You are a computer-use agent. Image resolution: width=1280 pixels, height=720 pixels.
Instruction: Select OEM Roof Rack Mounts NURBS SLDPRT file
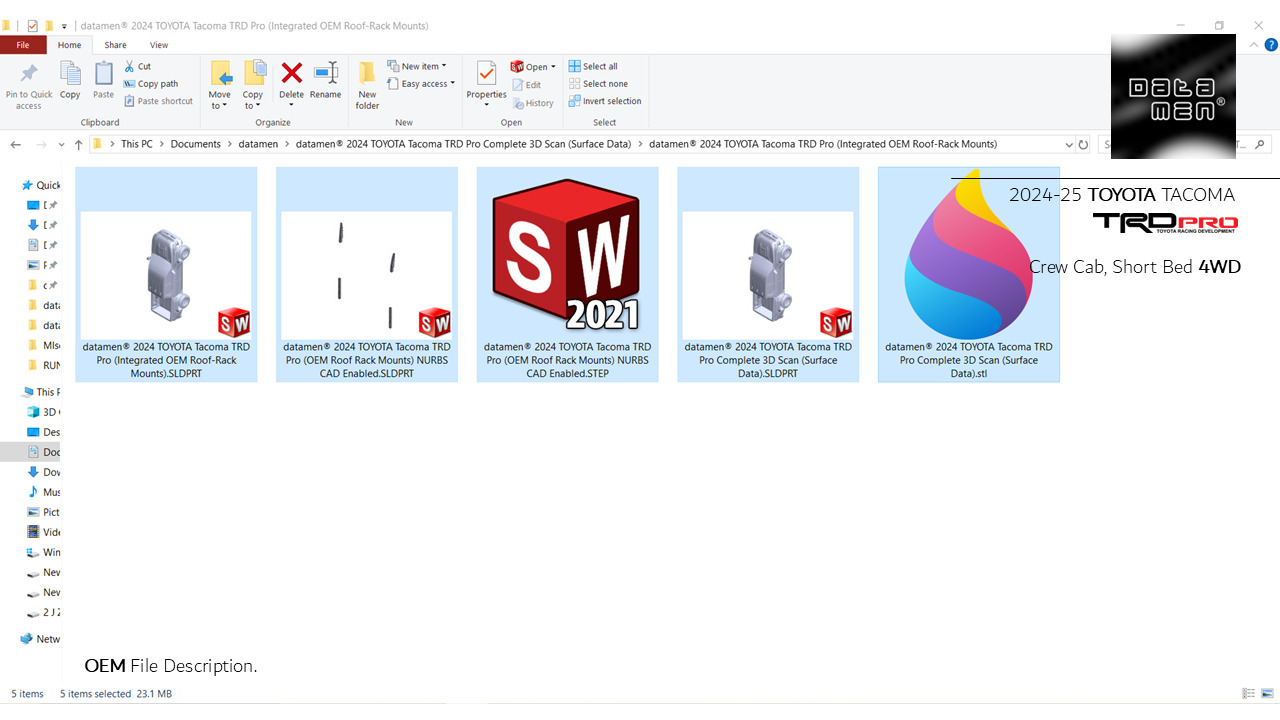(x=366, y=274)
